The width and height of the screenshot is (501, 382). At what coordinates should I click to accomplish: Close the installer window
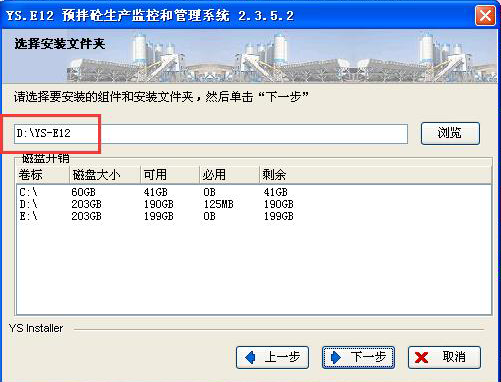coord(485,15)
